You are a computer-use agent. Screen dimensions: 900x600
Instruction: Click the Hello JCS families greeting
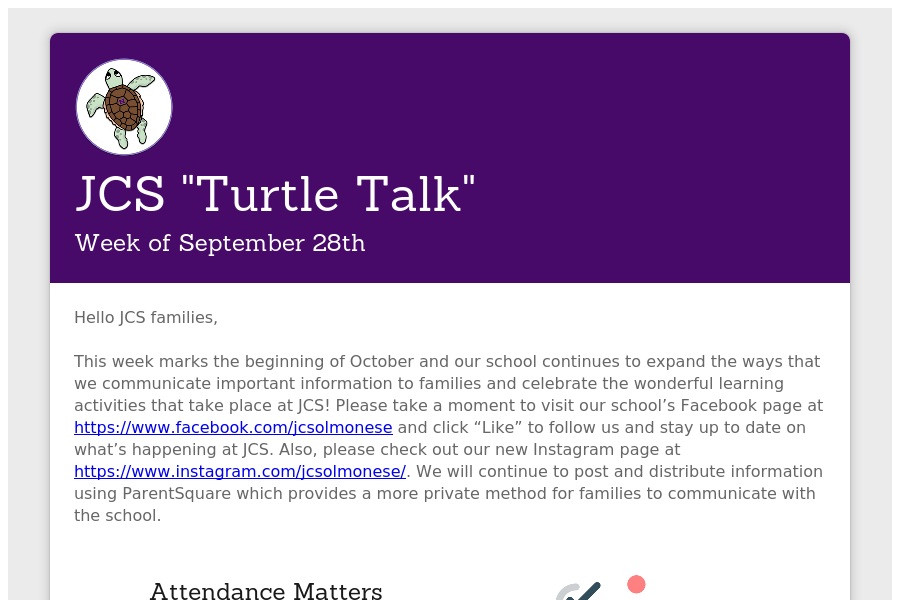pyautogui.click(x=146, y=318)
